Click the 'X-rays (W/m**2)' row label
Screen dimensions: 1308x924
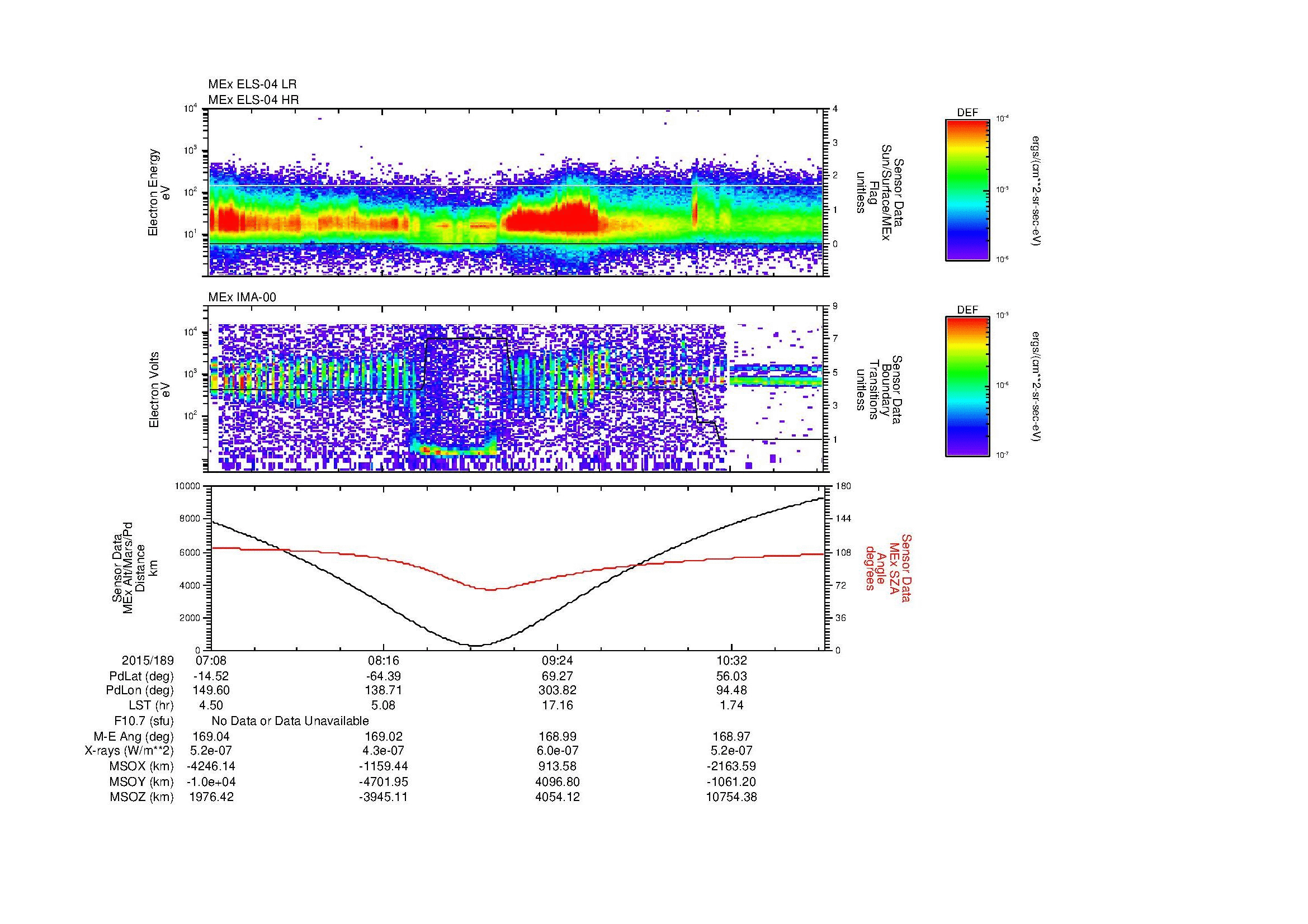pyautogui.click(x=129, y=751)
